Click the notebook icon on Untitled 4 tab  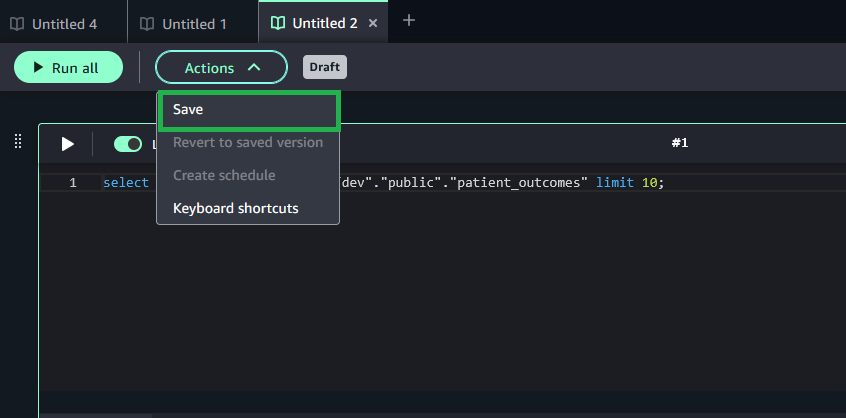[x=17, y=23]
